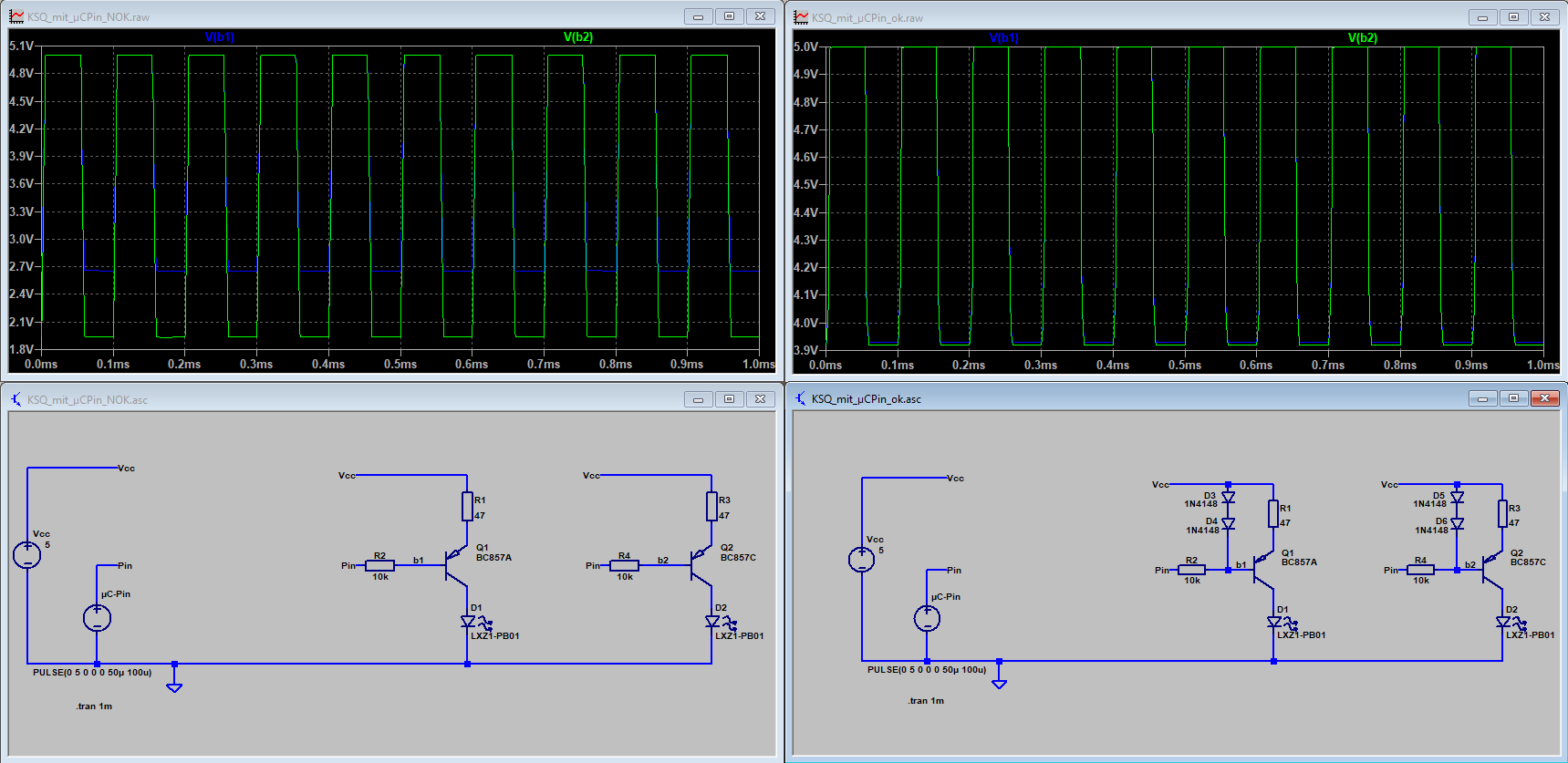Image resolution: width=1568 pixels, height=763 pixels.
Task: Click the PULSE(0 5 0 0 0 50µ 100u) text in NOK.asc
Action: click(x=92, y=673)
